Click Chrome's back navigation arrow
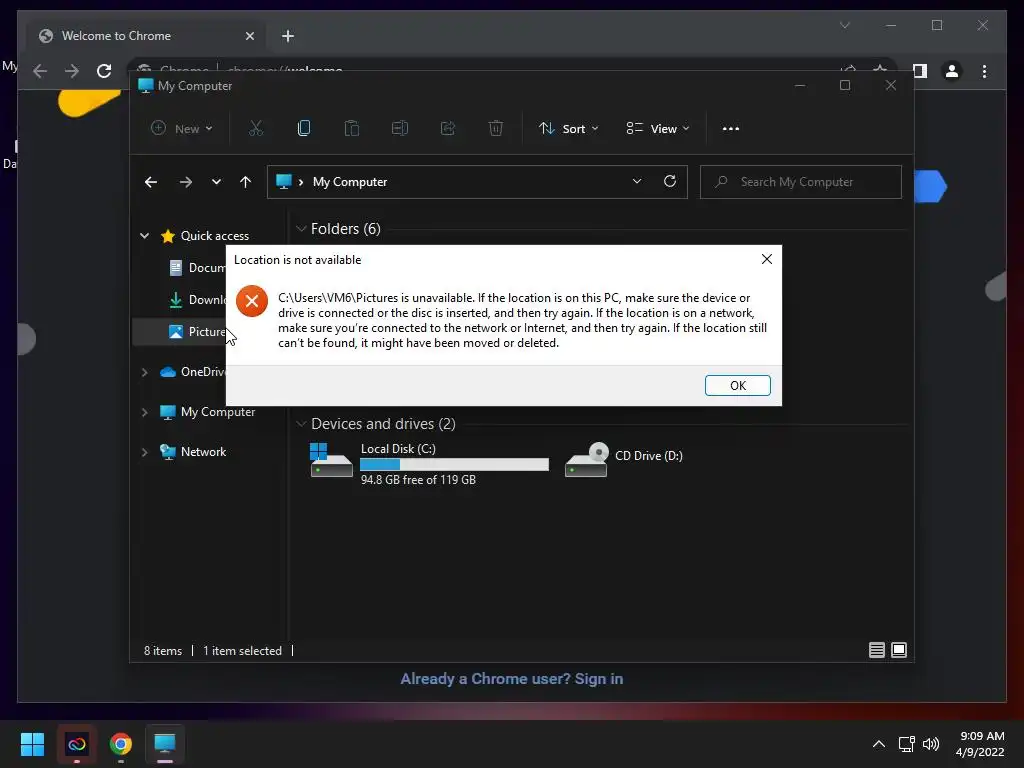The image size is (1024, 768). 40,71
